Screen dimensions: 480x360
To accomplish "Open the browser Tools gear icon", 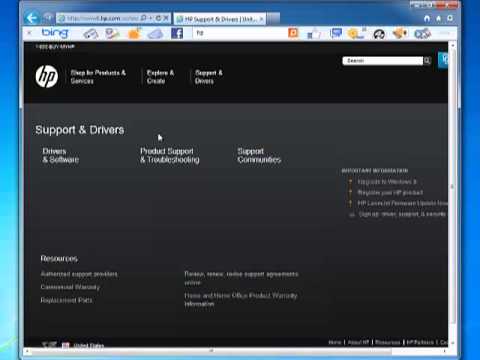I will pyautogui.click(x=450, y=18).
